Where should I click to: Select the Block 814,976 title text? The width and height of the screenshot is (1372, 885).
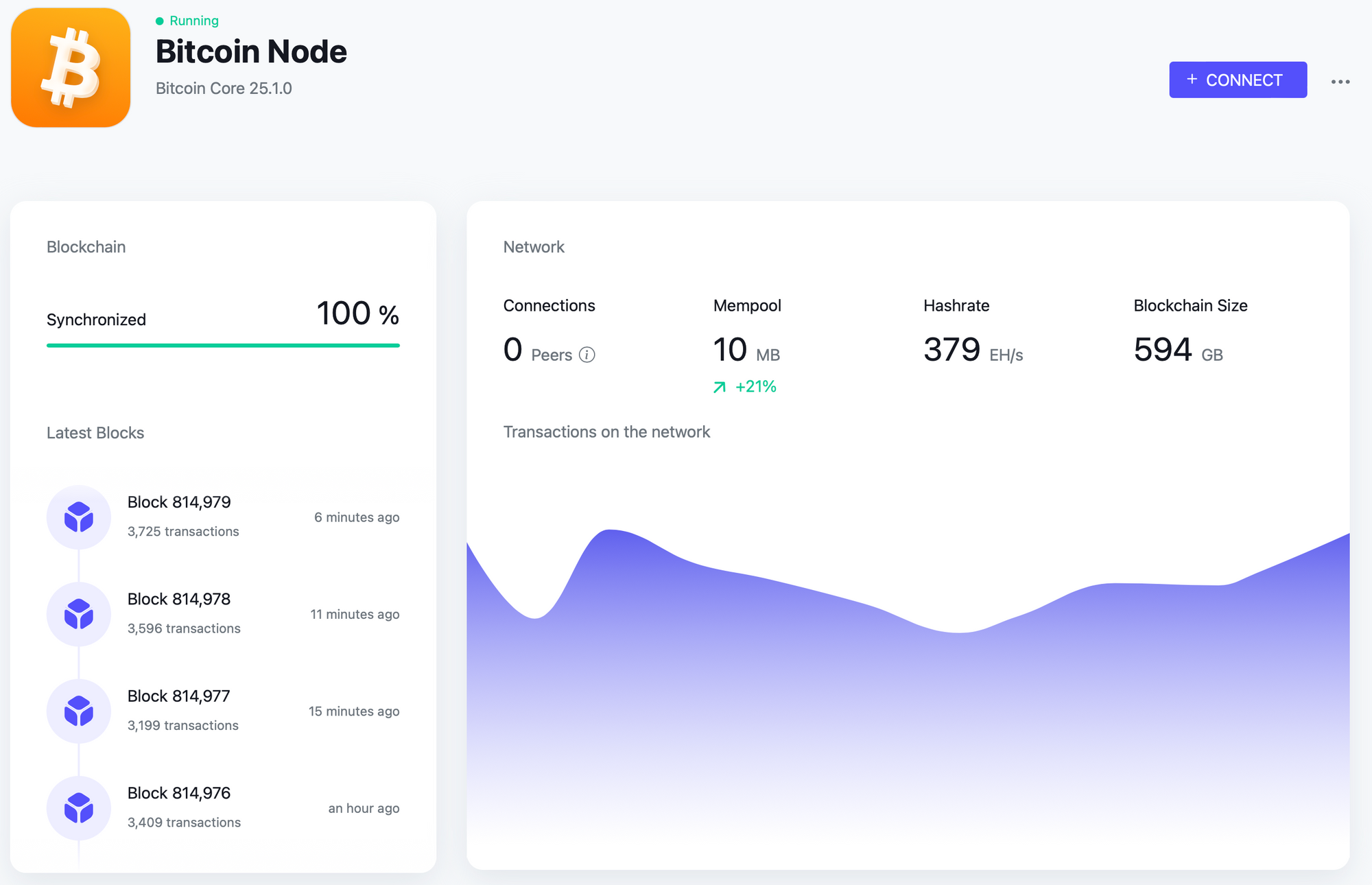[x=179, y=793]
